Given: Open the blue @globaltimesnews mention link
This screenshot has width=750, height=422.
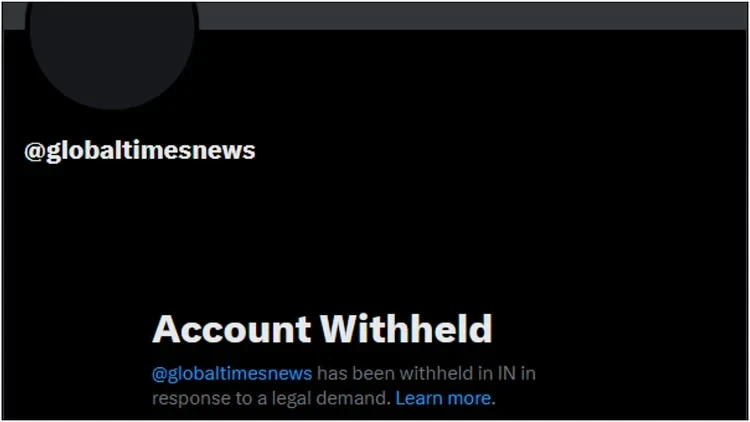Looking at the screenshot, I should [232, 374].
